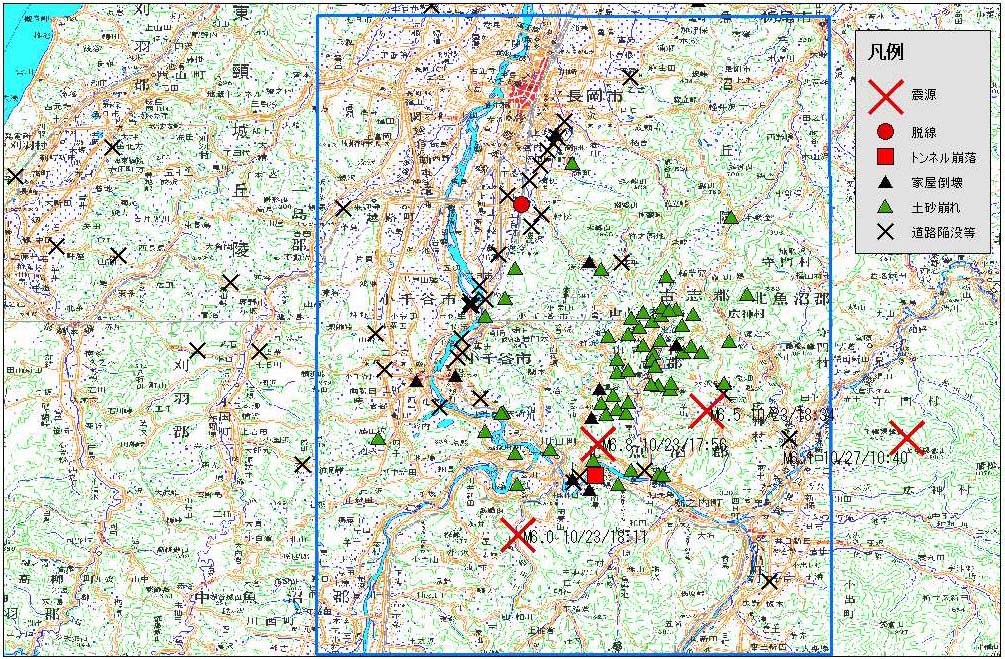This screenshot has width=1005, height=659.
Task: Click the legend title 凡例
Action: [x=886, y=54]
